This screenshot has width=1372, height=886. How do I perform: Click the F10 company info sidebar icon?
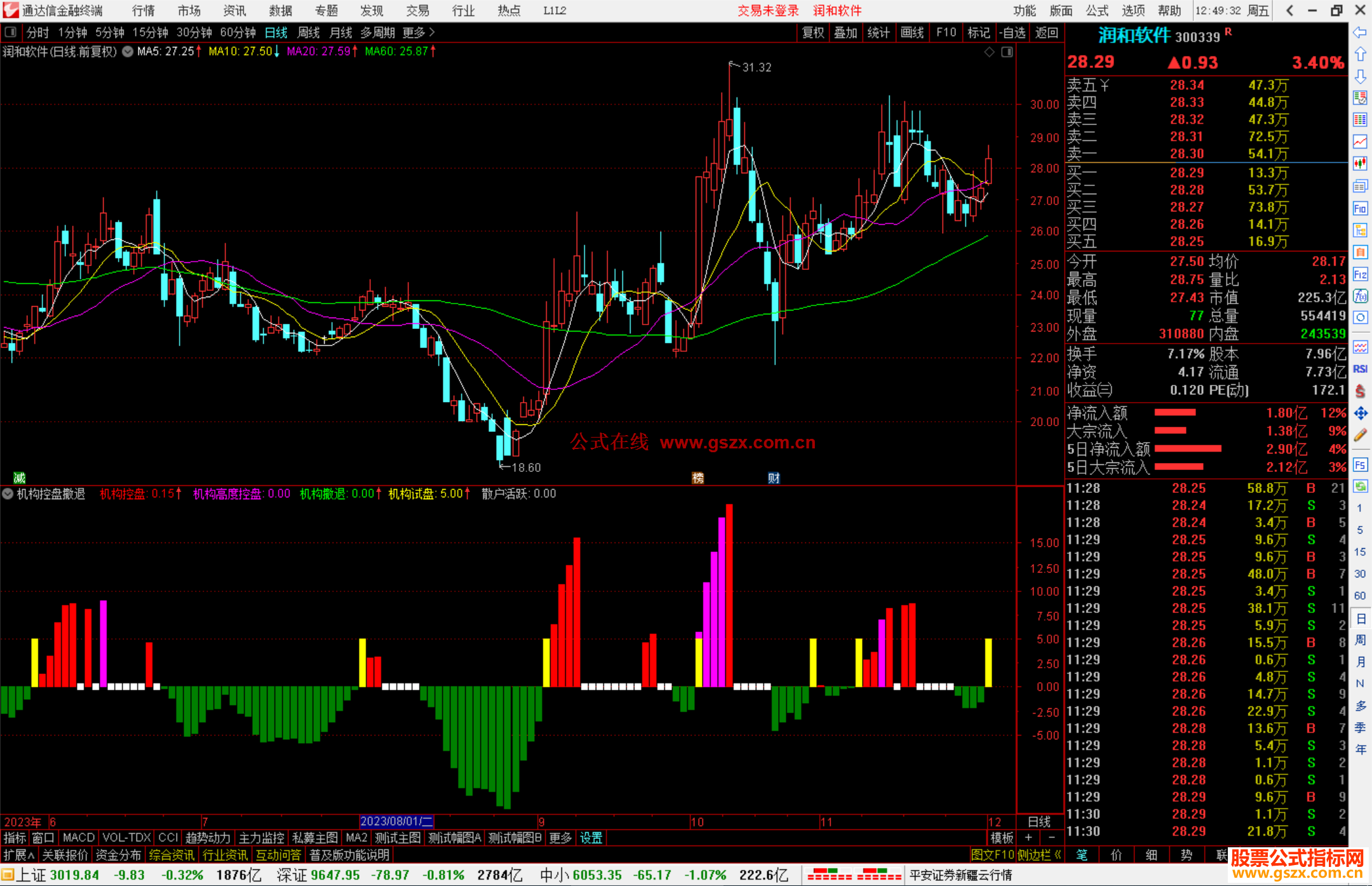point(1360,208)
